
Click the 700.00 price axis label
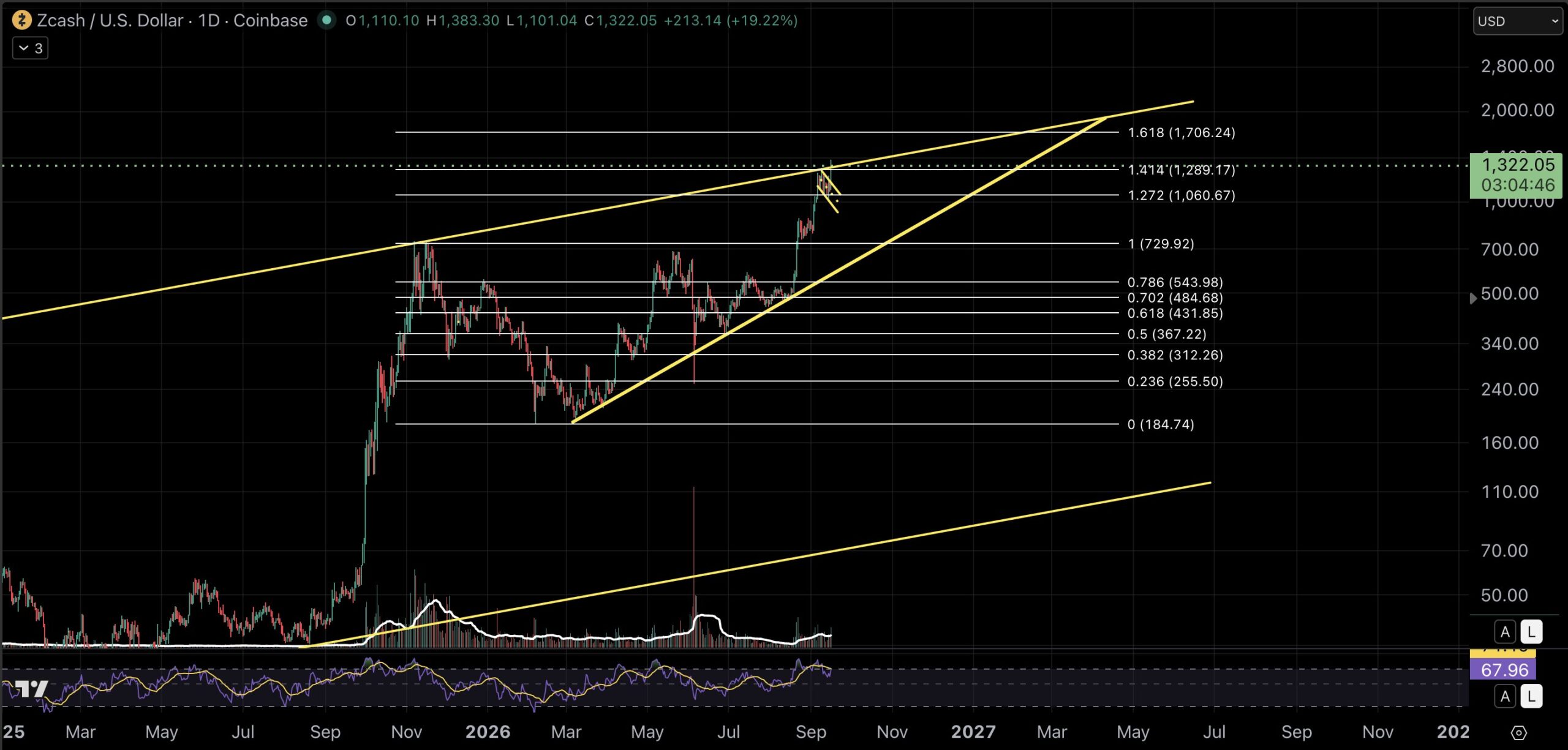[x=1509, y=249]
